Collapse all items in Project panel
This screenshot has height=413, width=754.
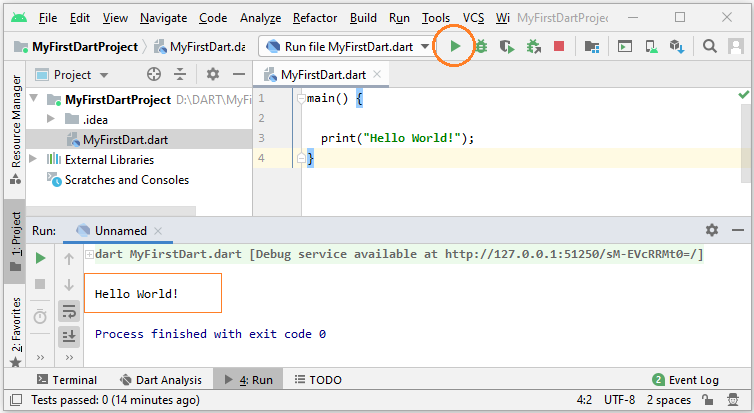tap(180, 74)
